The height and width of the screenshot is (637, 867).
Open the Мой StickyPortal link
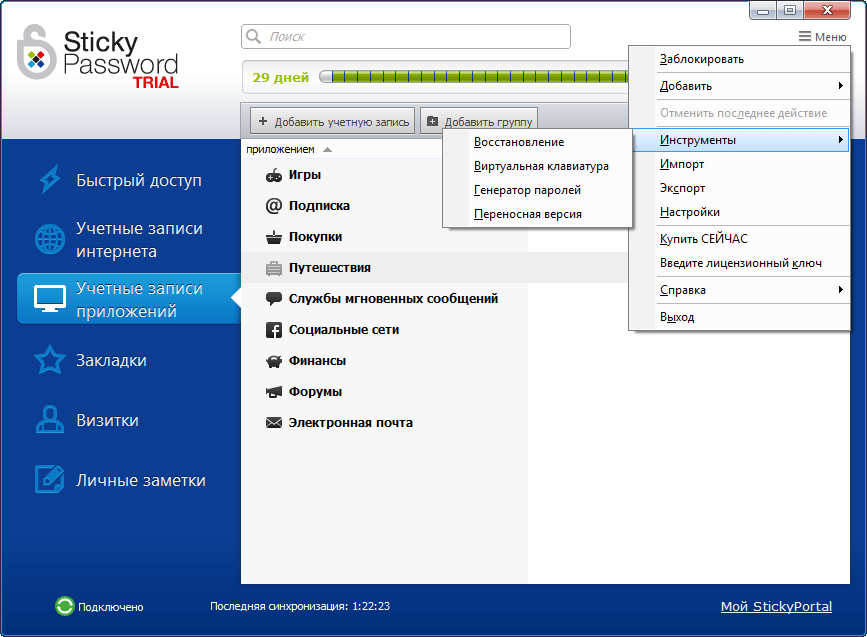point(777,606)
